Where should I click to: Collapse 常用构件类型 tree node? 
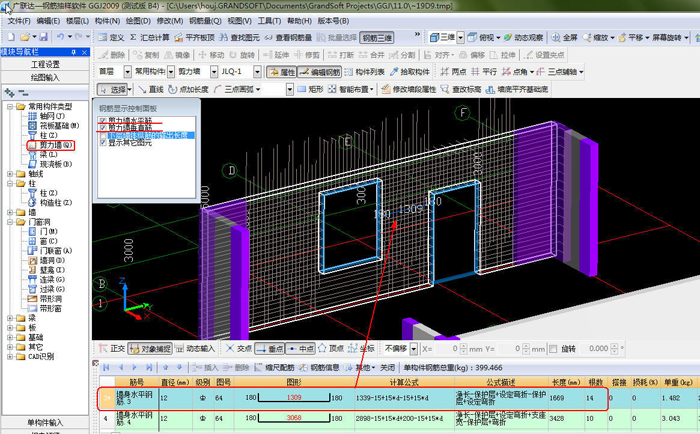pos(10,107)
